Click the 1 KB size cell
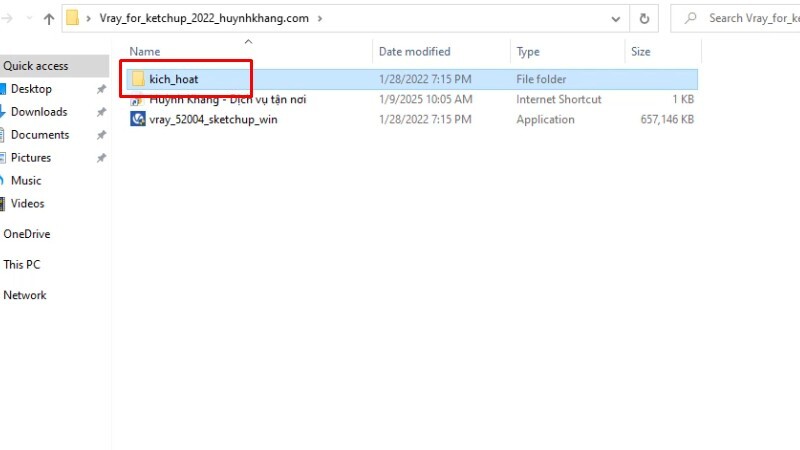 683,99
